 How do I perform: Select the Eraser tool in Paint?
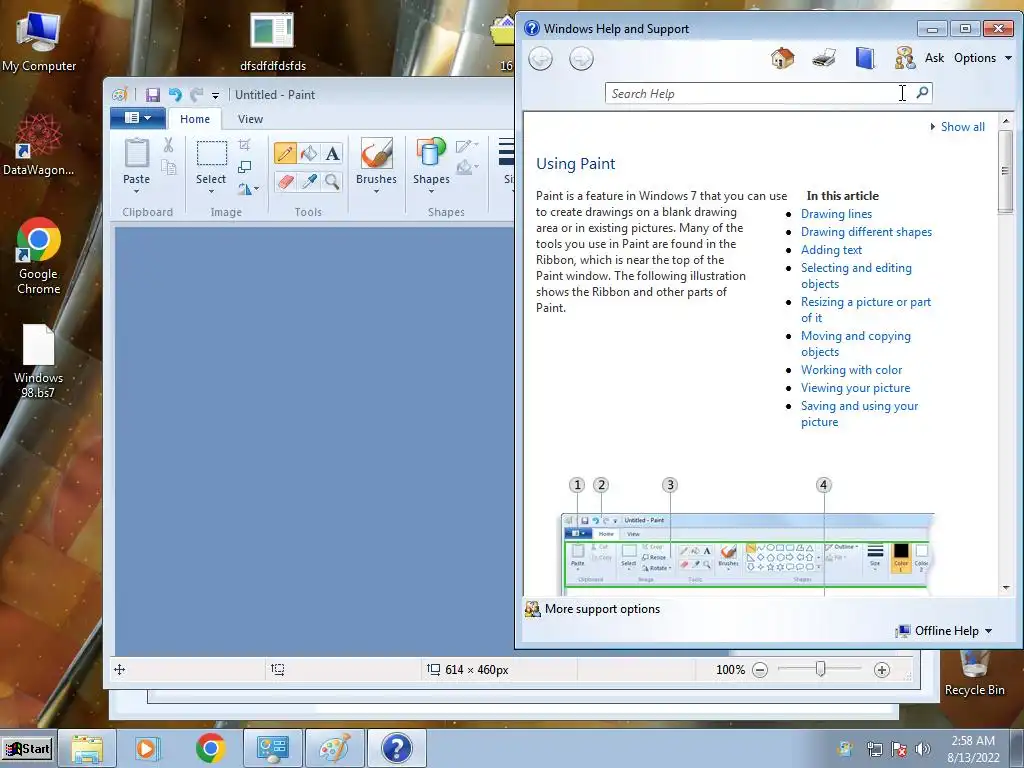[285, 181]
